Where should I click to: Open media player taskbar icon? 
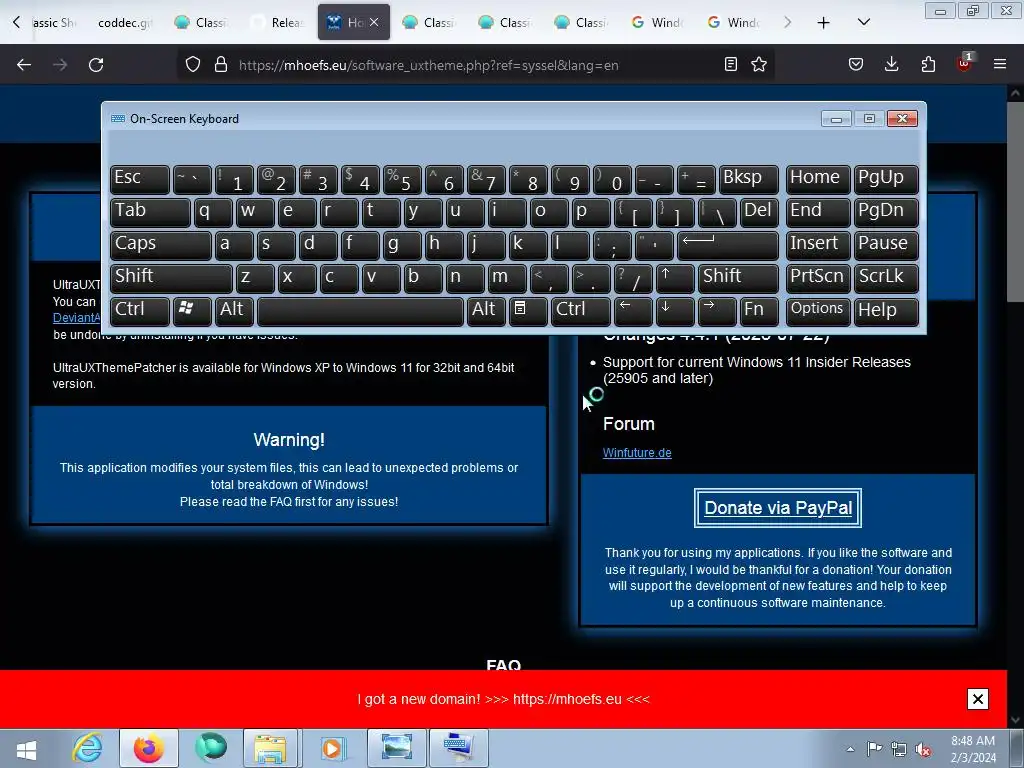tap(332, 748)
